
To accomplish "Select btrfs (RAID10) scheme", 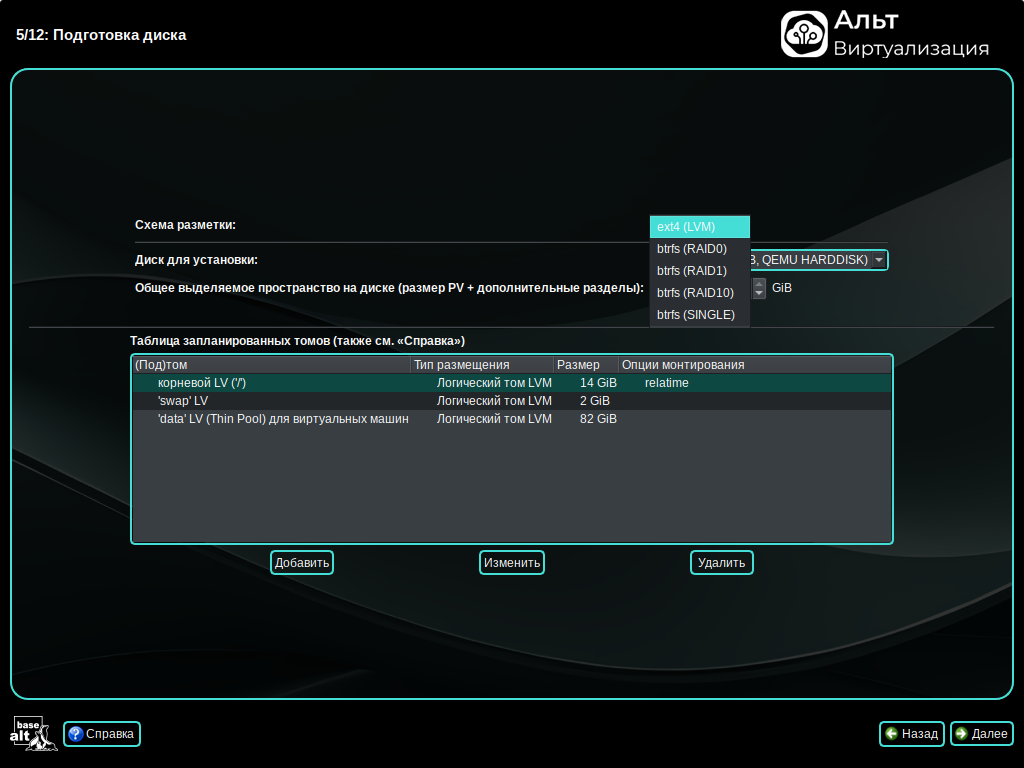I will pos(699,293).
